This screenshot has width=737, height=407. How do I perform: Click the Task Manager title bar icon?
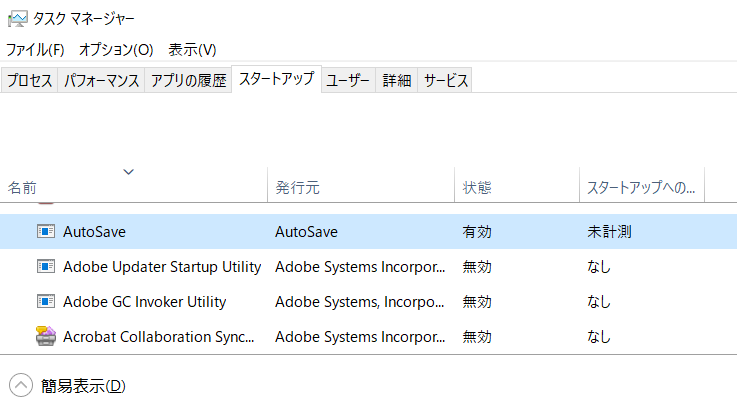[x=18, y=18]
